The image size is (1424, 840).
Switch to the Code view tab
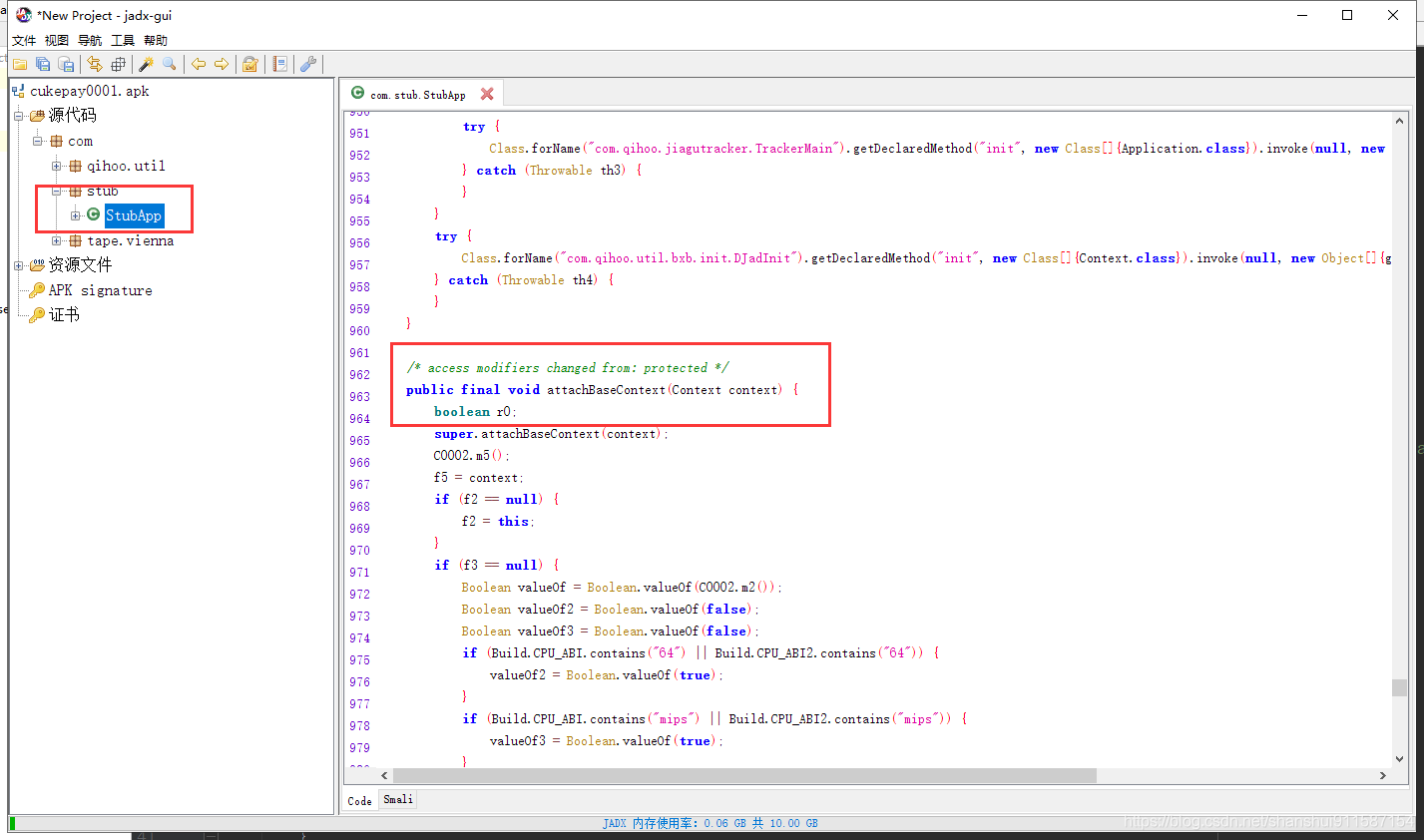[360, 800]
